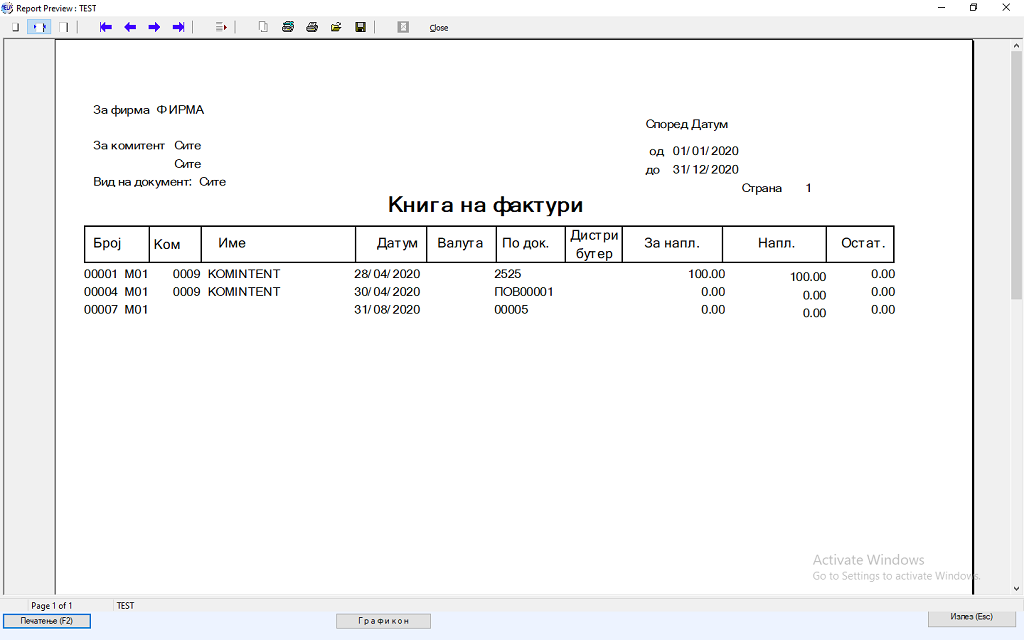Select the TEST tab at bottom
Screen dimensions: 1024x640
[125, 606]
